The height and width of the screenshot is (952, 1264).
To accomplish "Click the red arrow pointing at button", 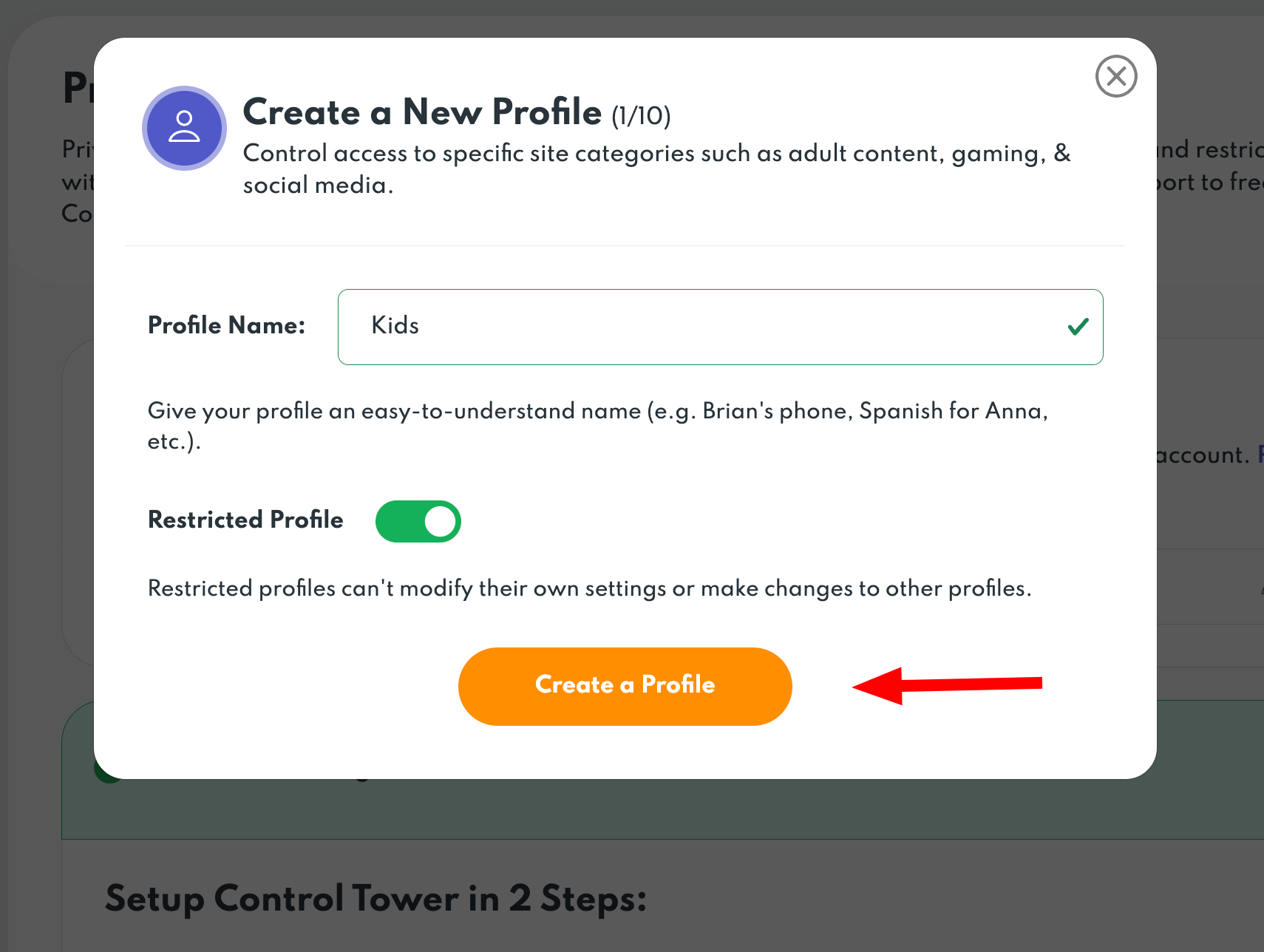I will 947,685.
